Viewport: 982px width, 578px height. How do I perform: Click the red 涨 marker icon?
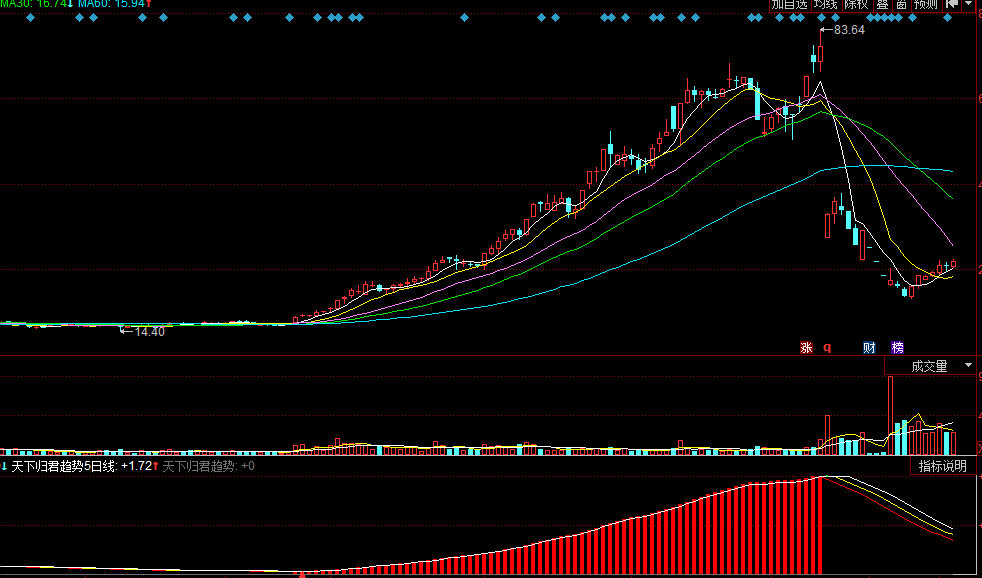click(x=805, y=348)
